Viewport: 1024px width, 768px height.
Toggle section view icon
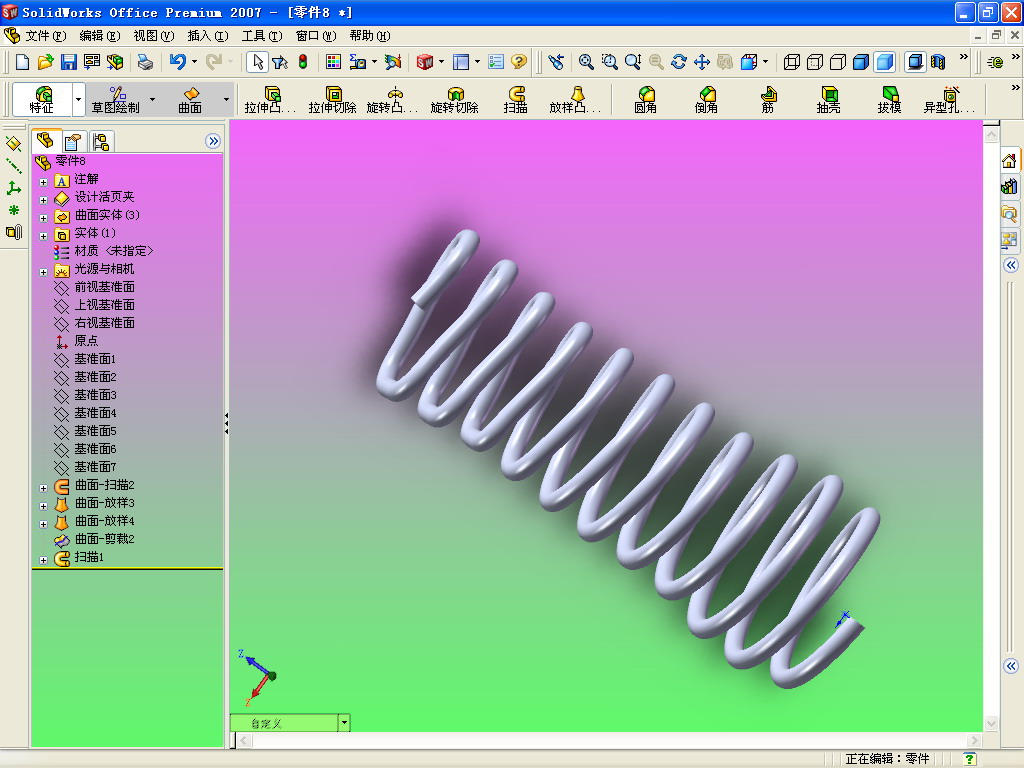[938, 62]
